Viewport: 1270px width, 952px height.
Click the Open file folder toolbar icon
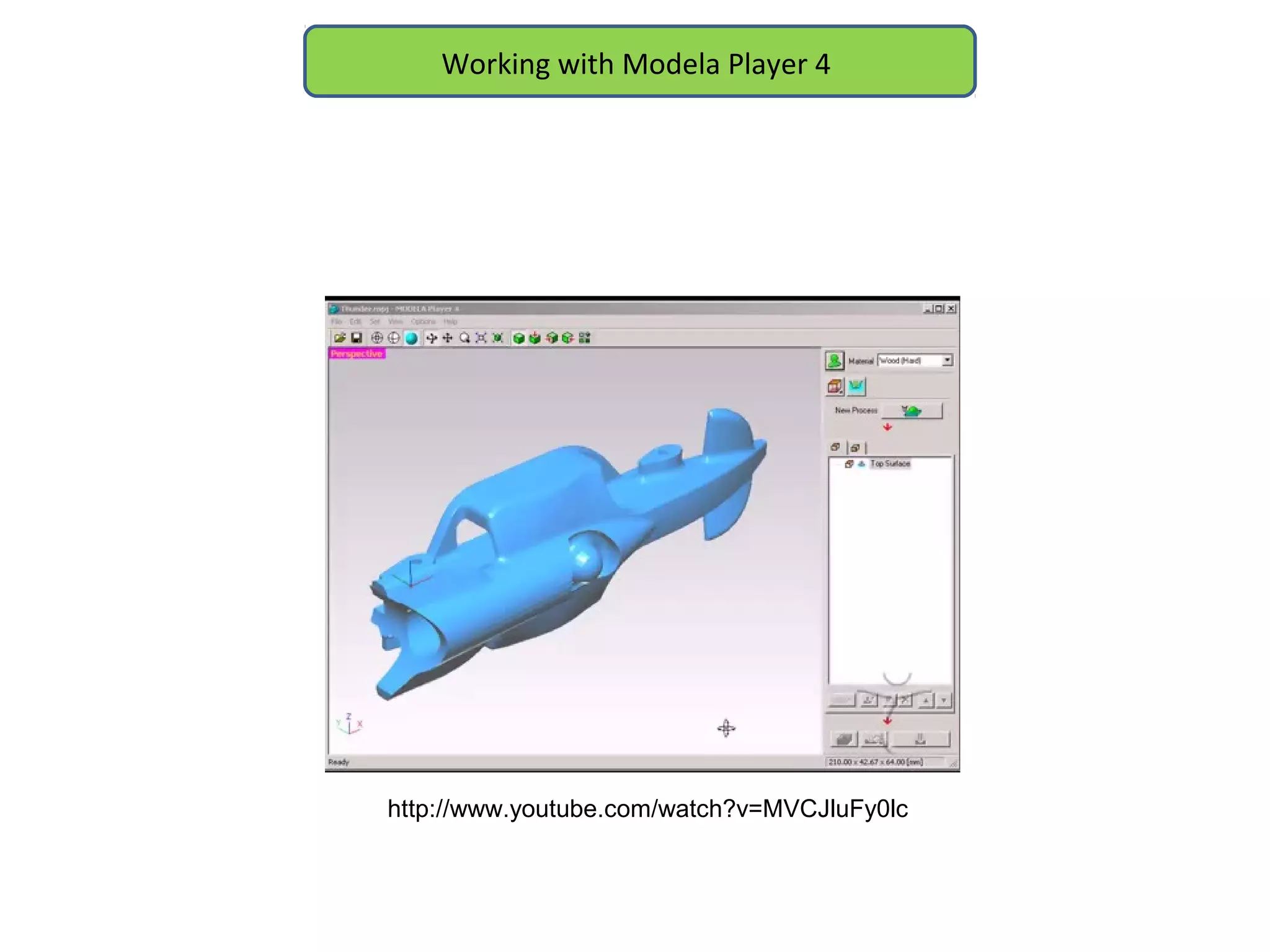[340, 338]
